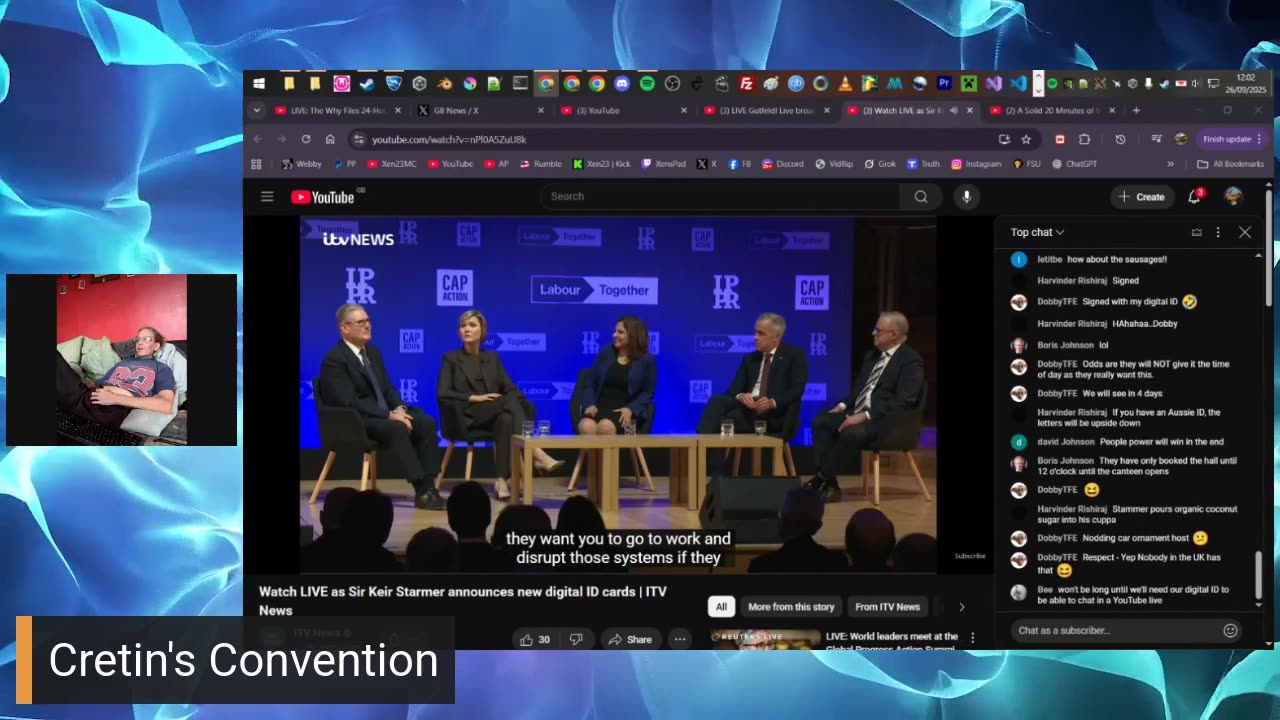Open the Rumble bookmark
Screen dimensions: 1280x720
point(540,164)
